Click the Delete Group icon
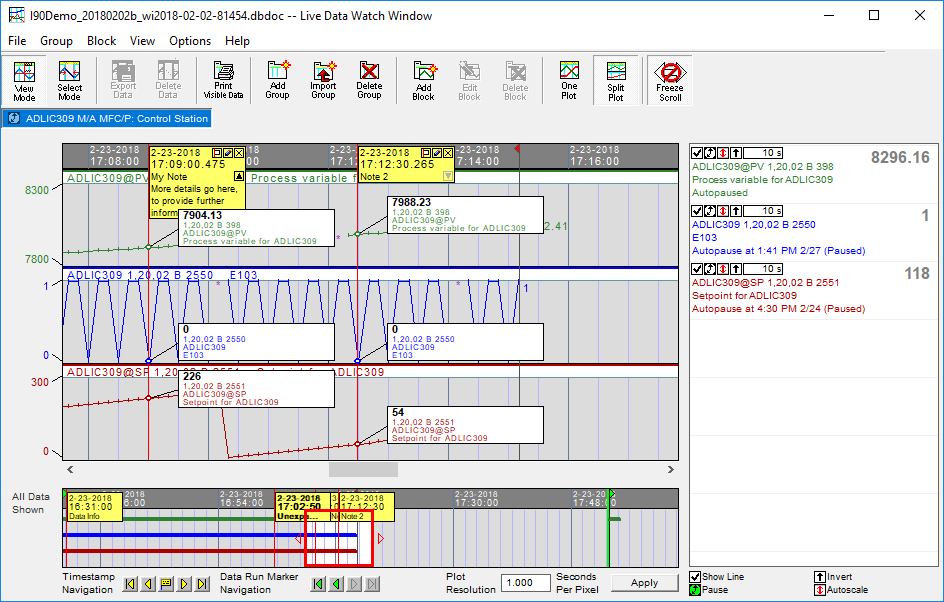The image size is (944, 602). [x=369, y=80]
